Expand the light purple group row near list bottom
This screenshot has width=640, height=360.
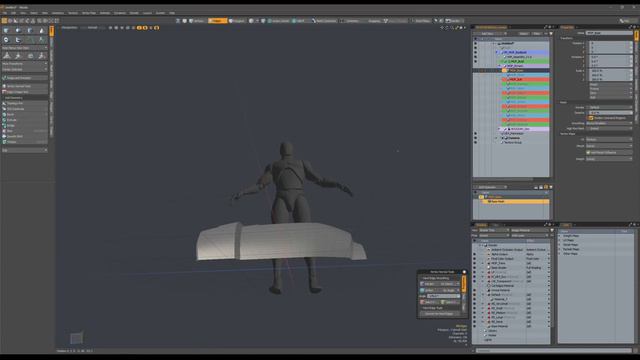pyautogui.click(x=500, y=129)
